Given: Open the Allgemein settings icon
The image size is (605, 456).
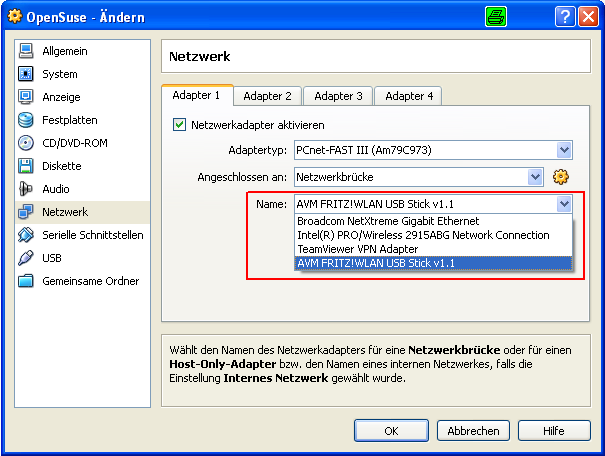Looking at the screenshot, I should (27, 51).
